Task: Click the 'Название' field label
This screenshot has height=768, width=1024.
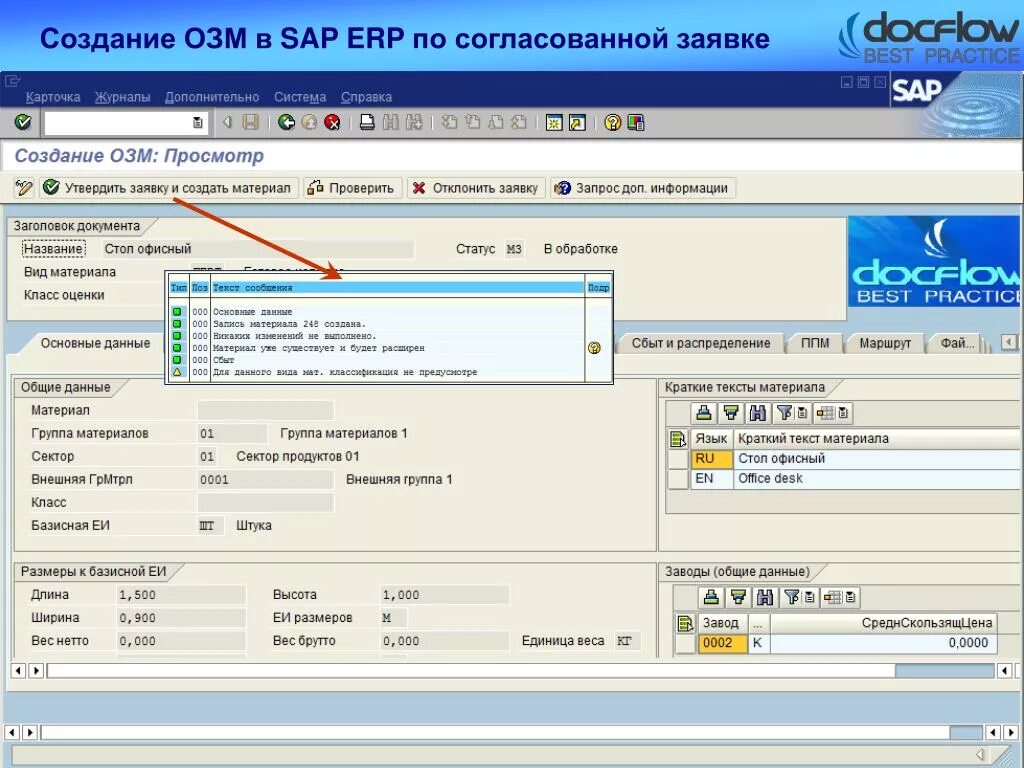Action: coord(54,249)
